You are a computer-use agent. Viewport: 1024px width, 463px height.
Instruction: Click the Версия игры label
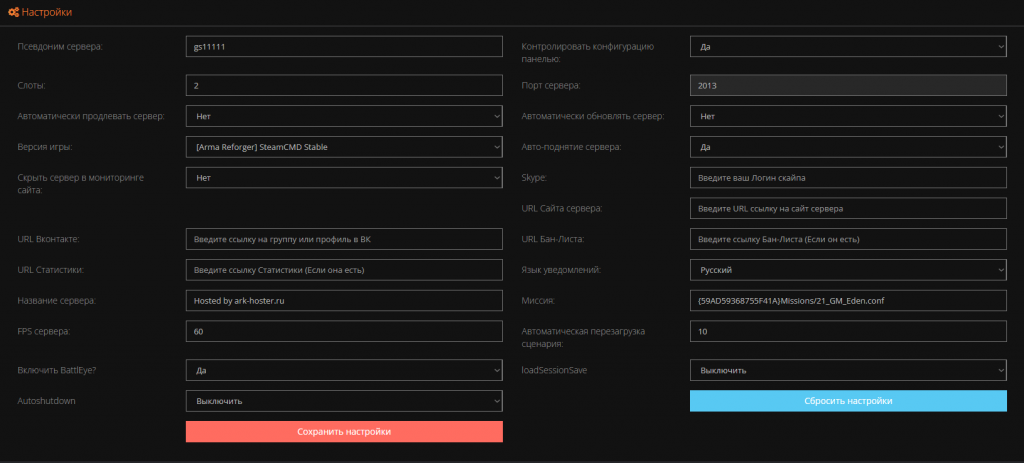[45, 147]
